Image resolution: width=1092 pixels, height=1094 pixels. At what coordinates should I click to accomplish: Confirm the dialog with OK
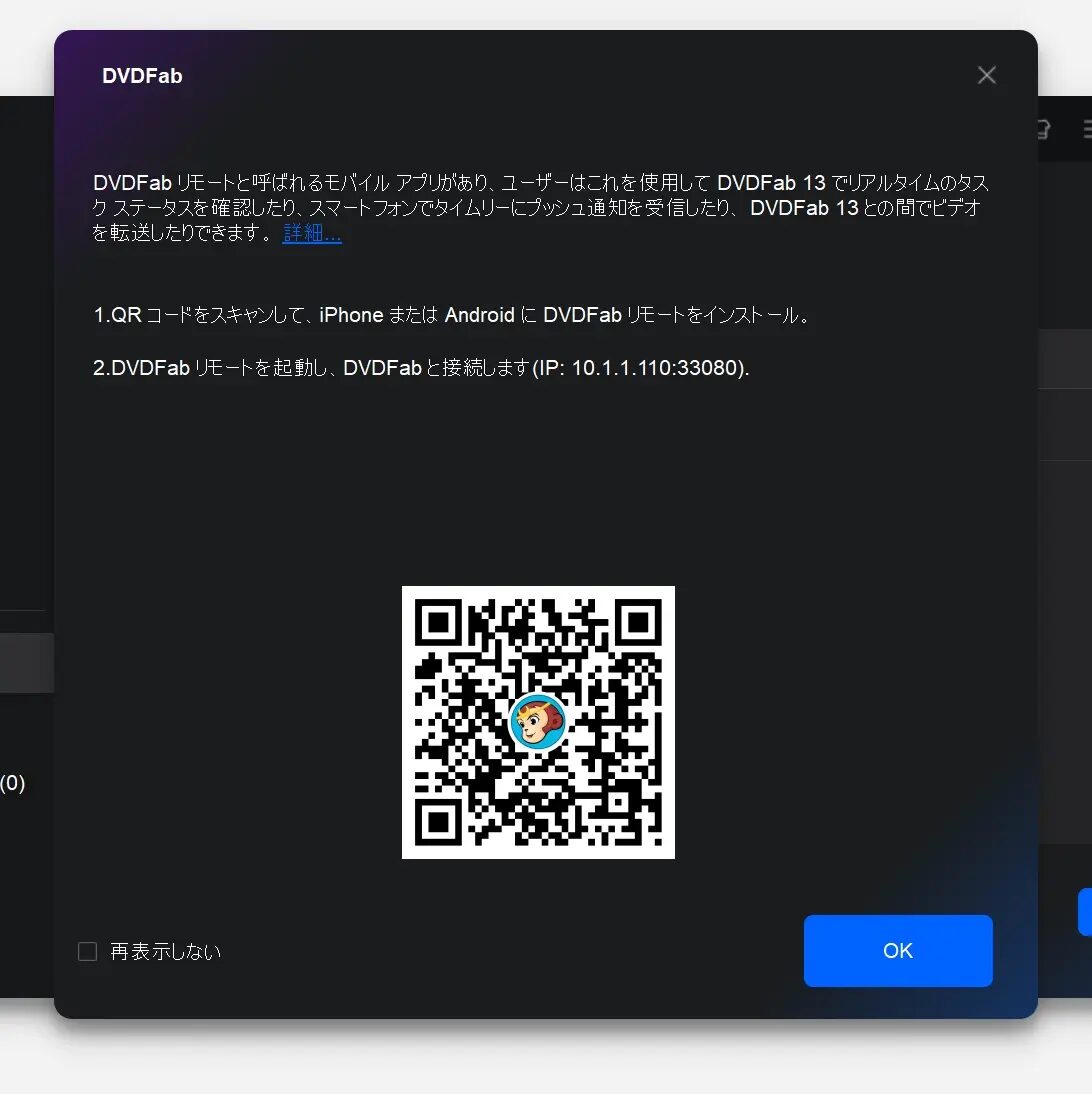[x=897, y=950]
